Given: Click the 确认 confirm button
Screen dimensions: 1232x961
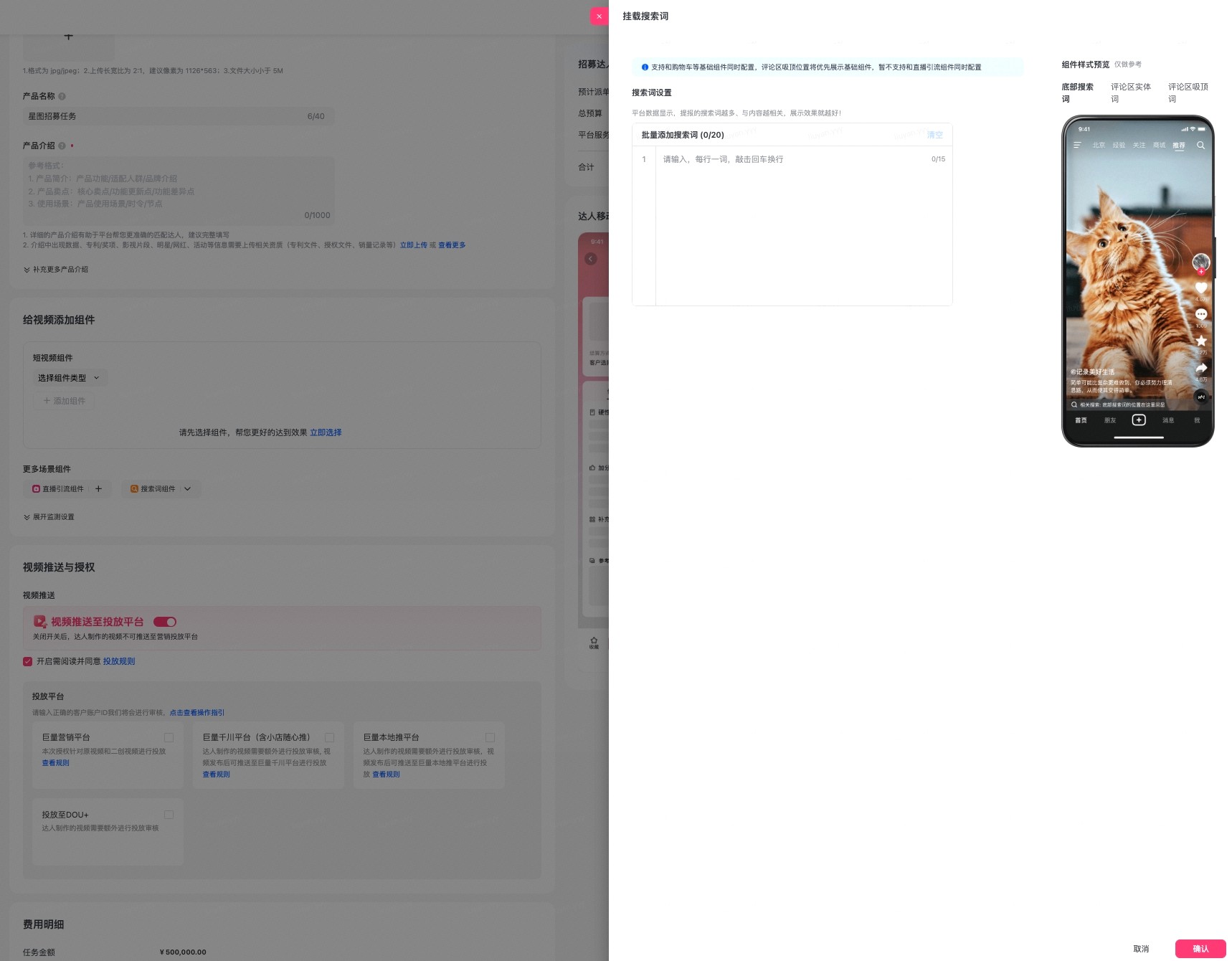Looking at the screenshot, I should (x=1200, y=949).
